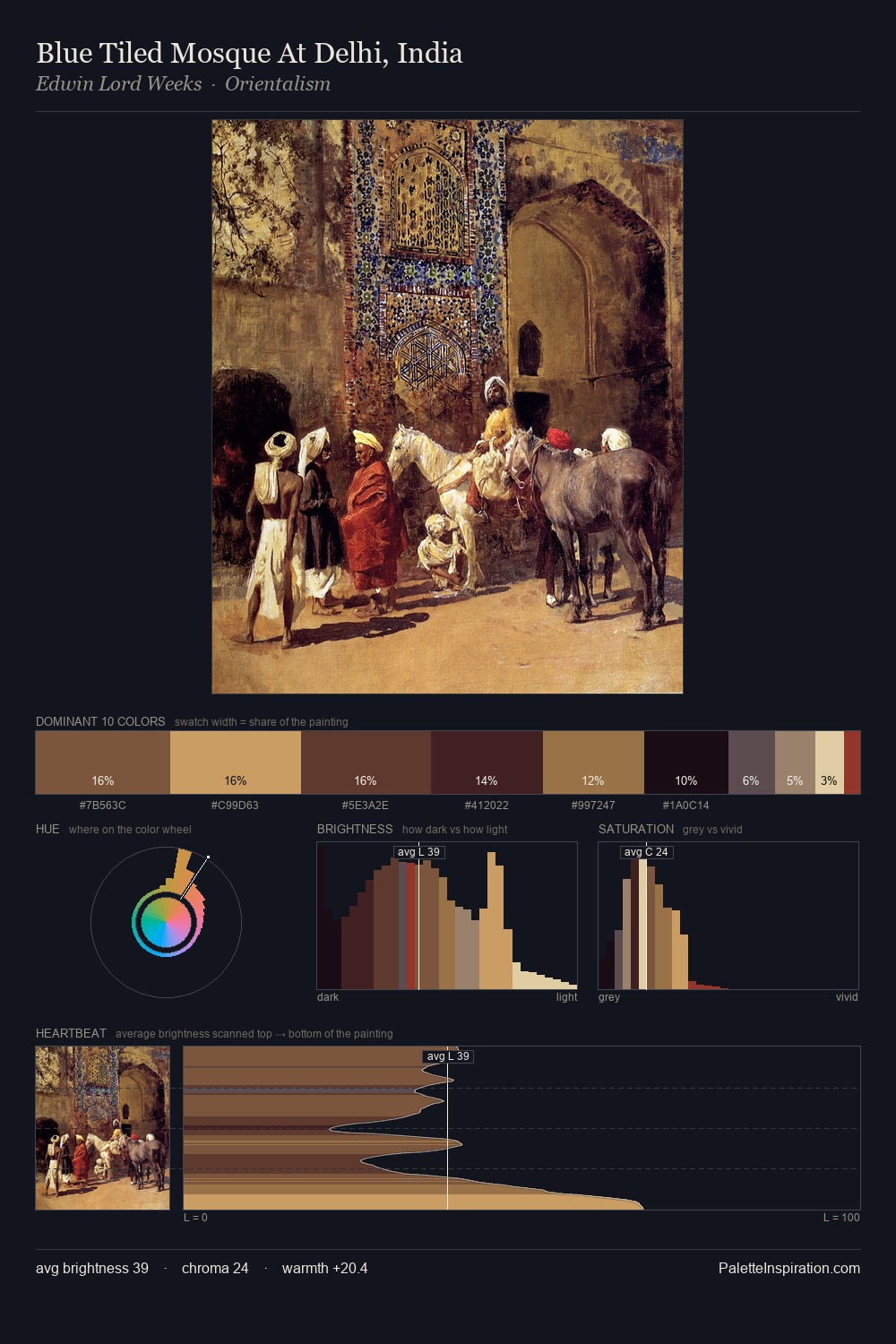896x1344 pixels.
Task: Click the small painting thumbnail in Heartbeat
Action: click(102, 1128)
